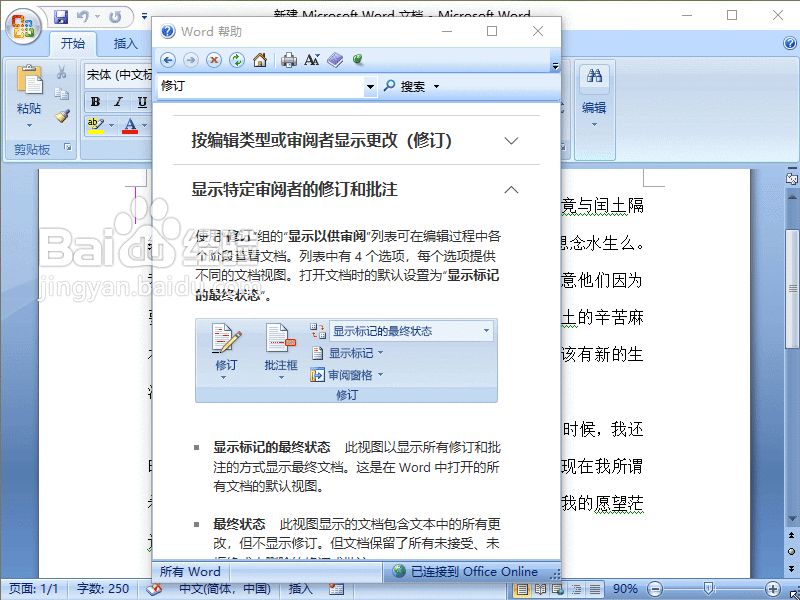The image size is (800, 600).
Task: Switch to the 插入 ribbon tab
Action: click(125, 44)
